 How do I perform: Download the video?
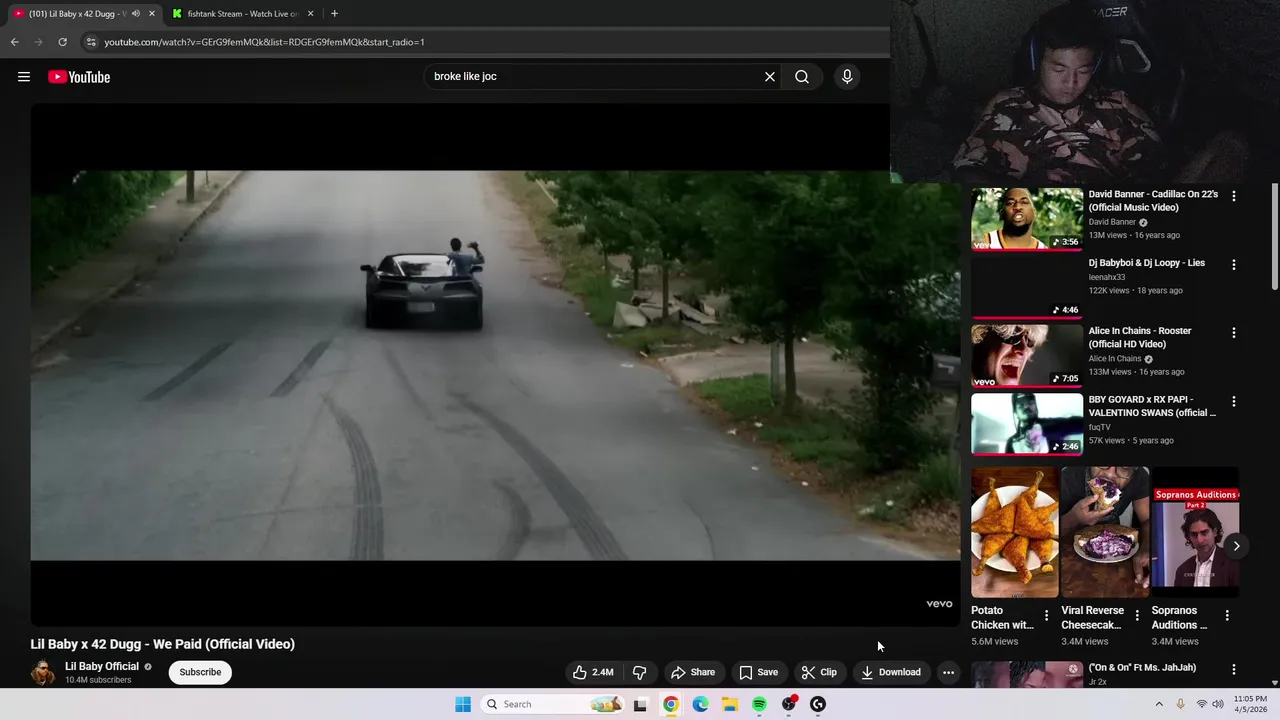coord(891,672)
